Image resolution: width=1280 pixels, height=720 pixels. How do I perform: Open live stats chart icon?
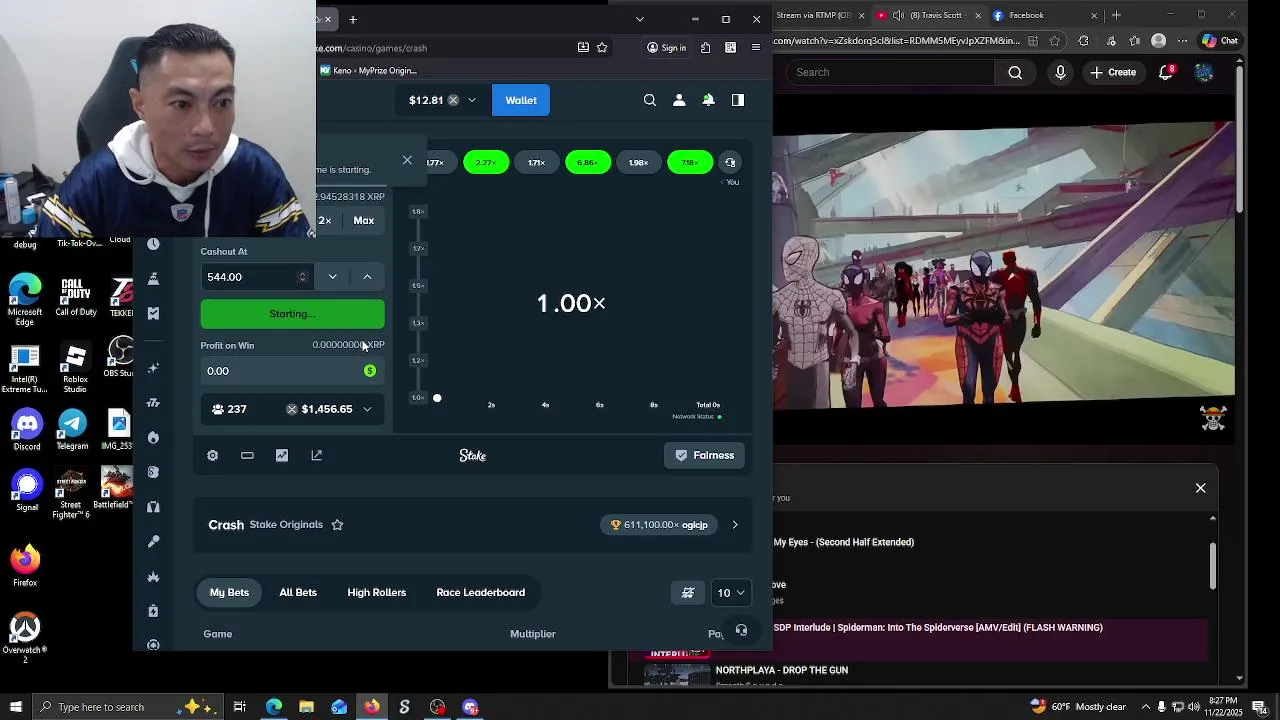click(282, 455)
